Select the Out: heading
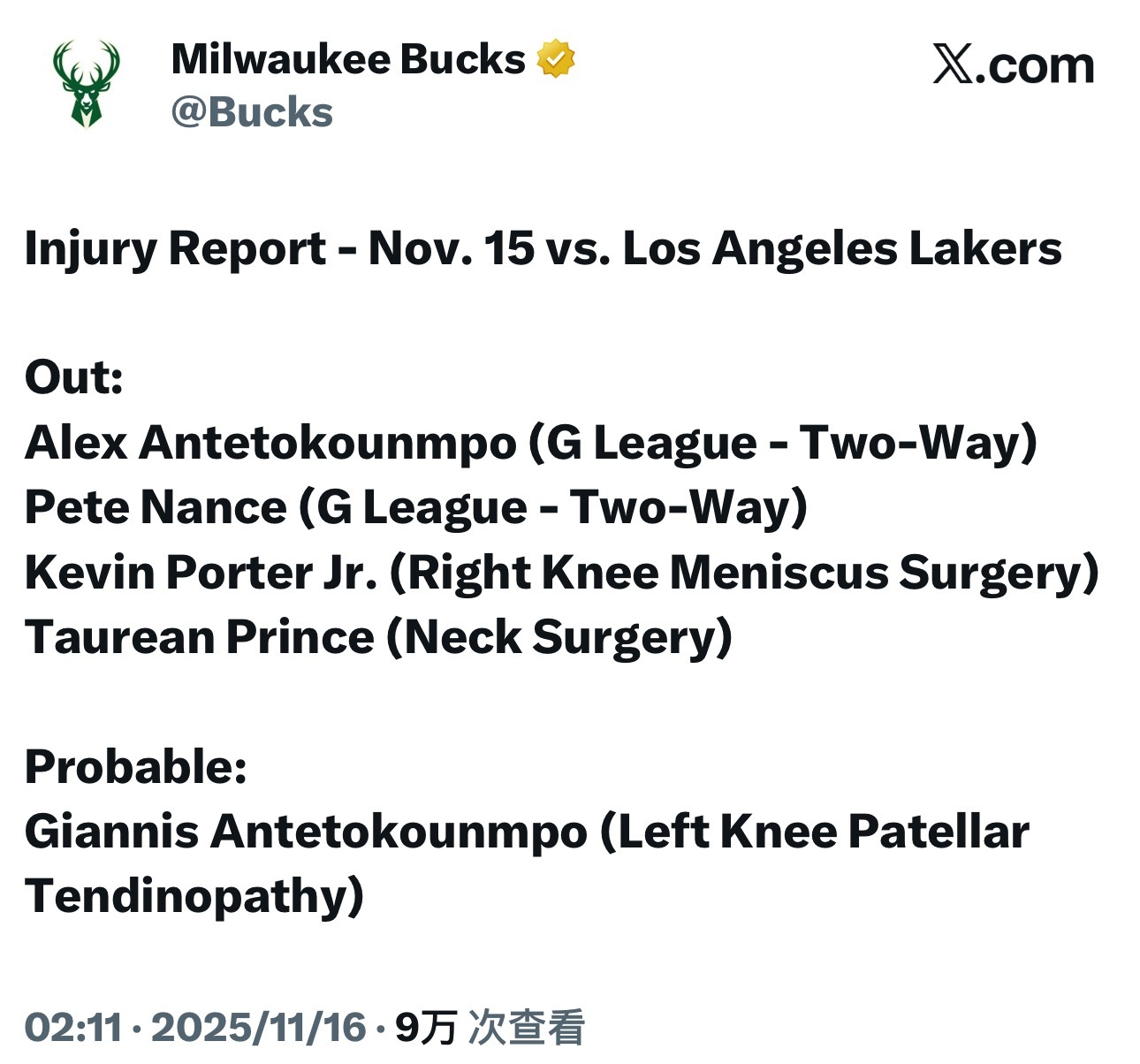 [74, 377]
